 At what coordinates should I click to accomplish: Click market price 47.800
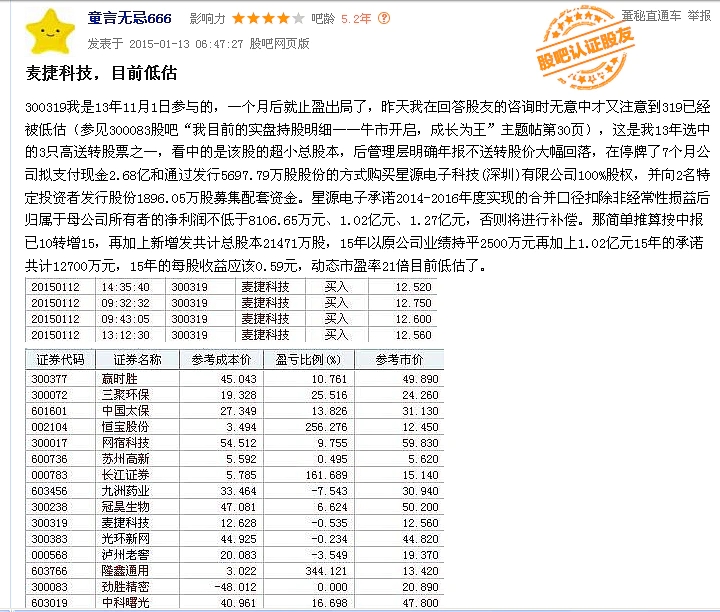tap(420, 603)
